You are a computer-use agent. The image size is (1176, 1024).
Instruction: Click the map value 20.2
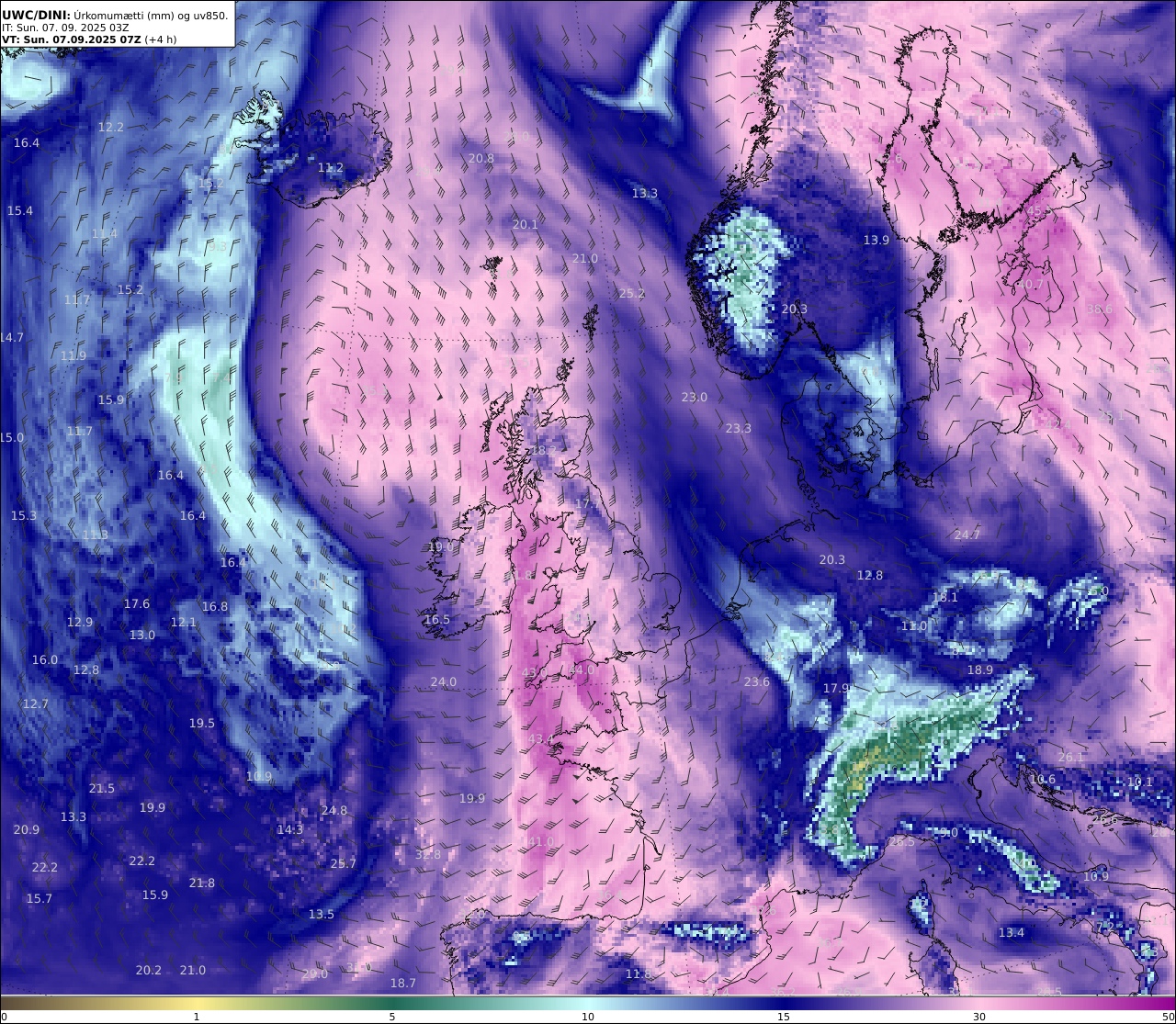point(149,971)
